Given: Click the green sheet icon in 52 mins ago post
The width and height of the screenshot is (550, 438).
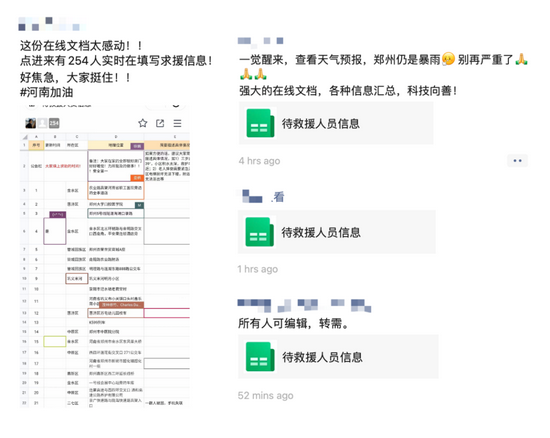Looking at the screenshot, I should tap(260, 357).
